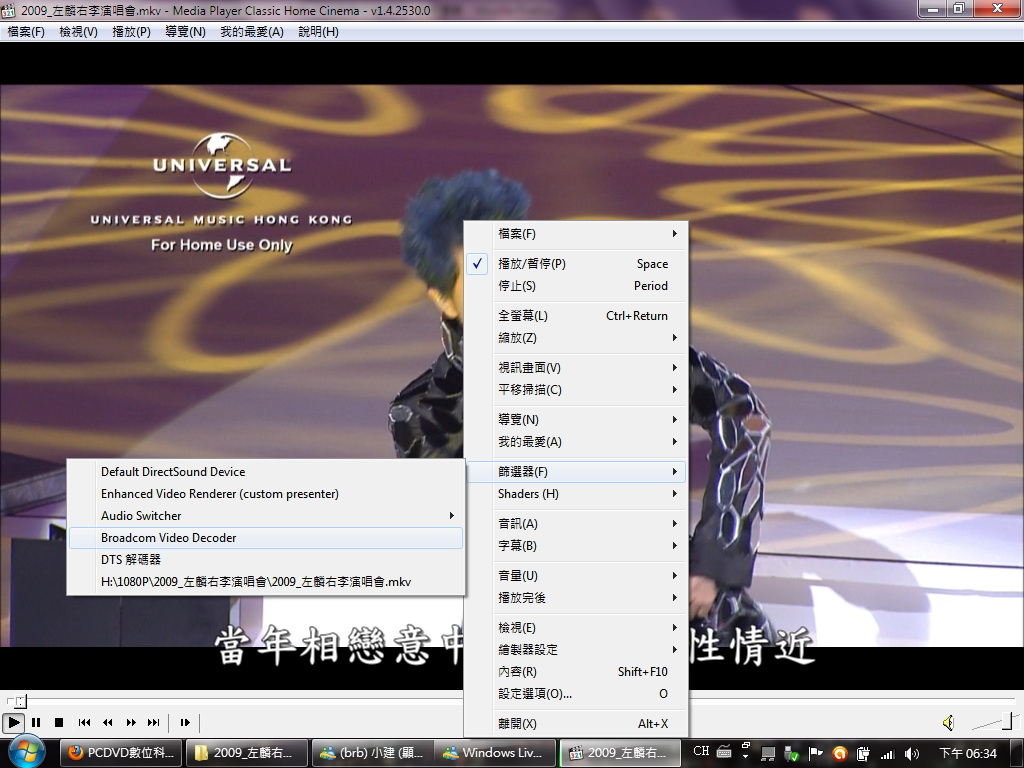Expand the 篩選器(F) filters submenu
The image size is (1024, 768).
pos(576,472)
